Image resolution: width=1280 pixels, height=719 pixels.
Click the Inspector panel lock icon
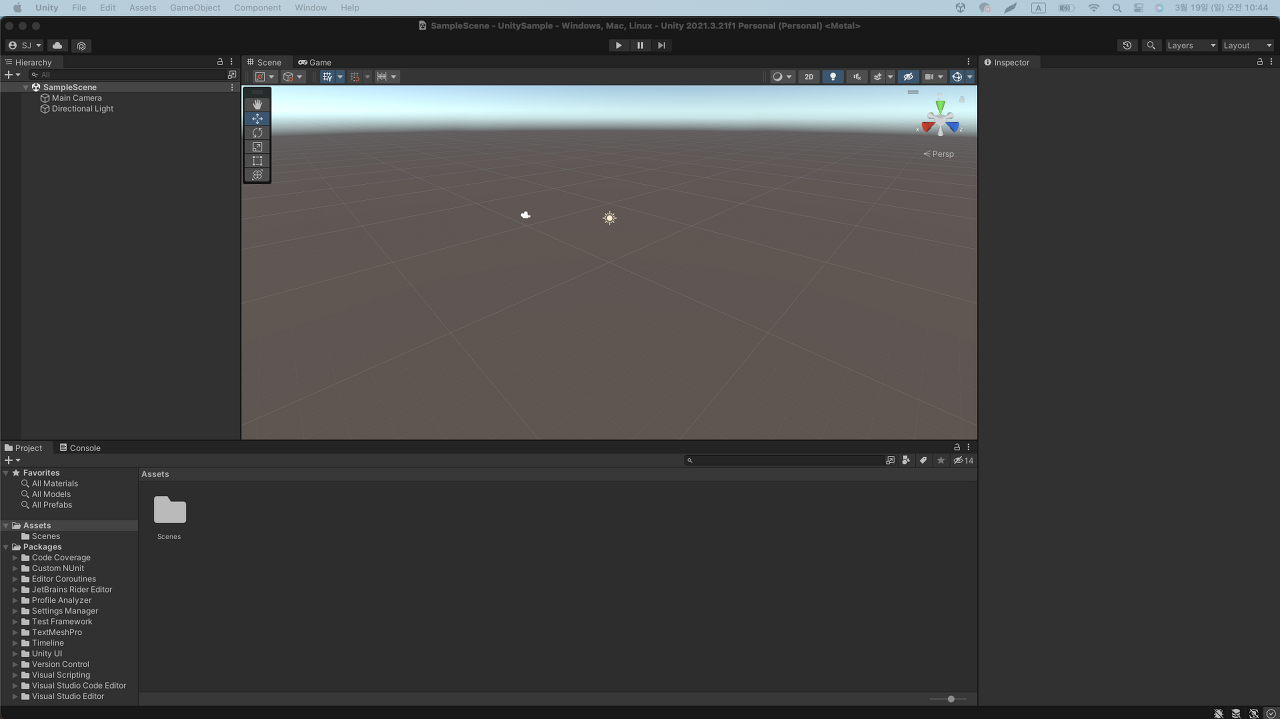[x=1259, y=62]
